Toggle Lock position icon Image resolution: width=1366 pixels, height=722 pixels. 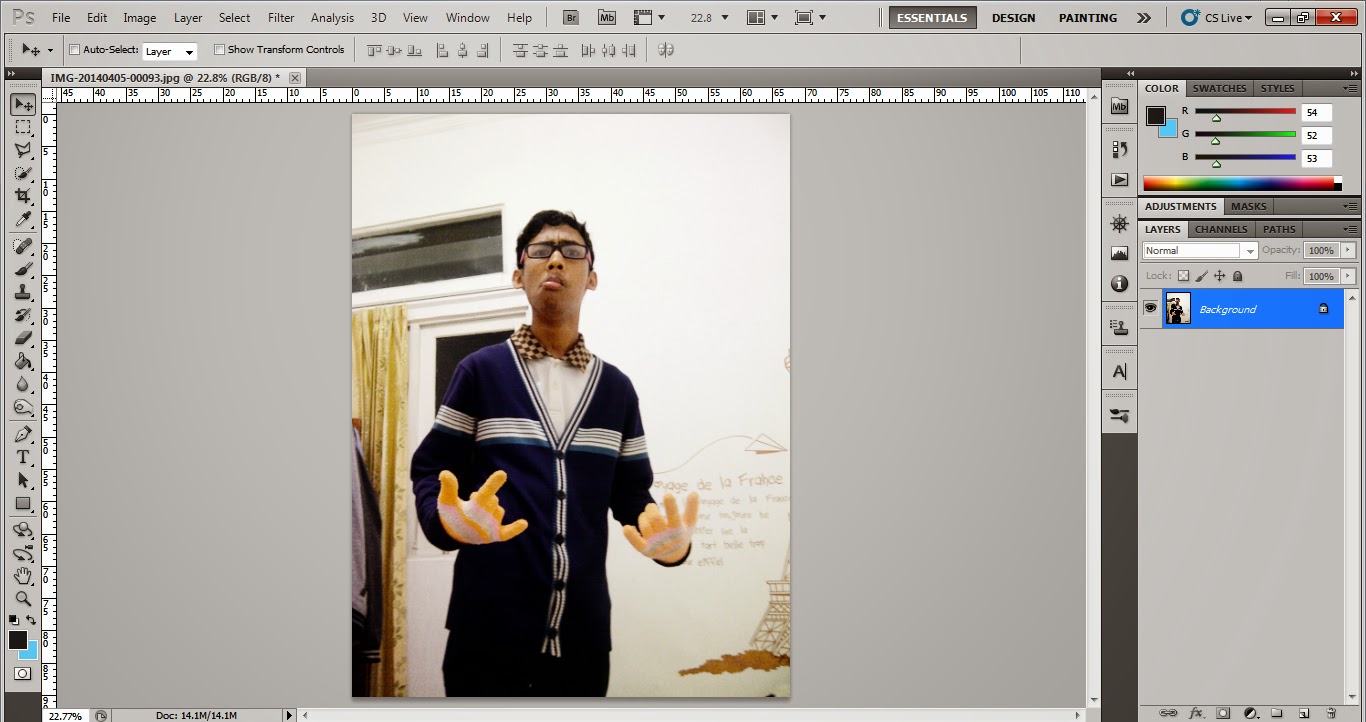pos(1219,276)
